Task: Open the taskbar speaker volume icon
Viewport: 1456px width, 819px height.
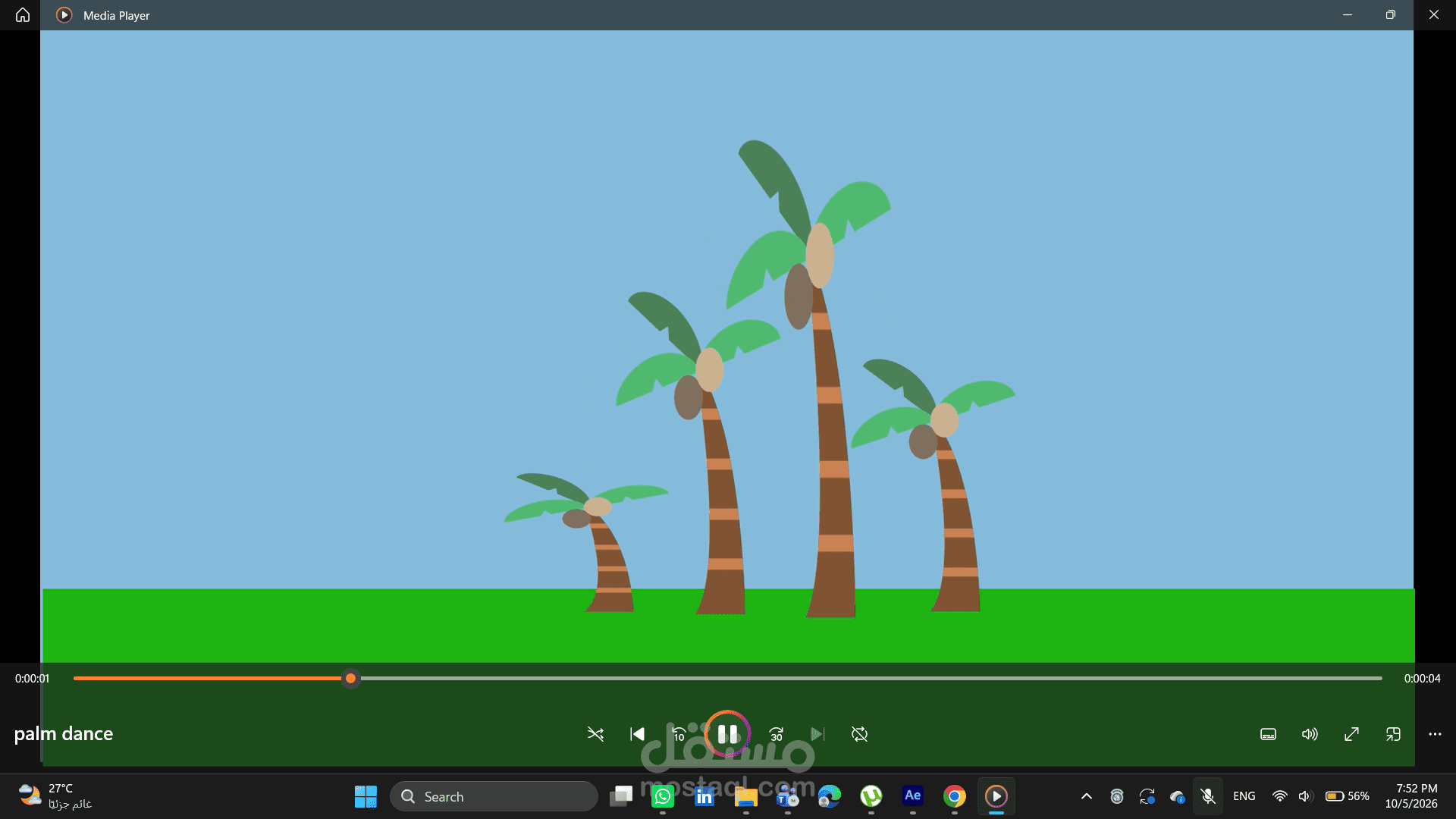Action: (1305, 796)
